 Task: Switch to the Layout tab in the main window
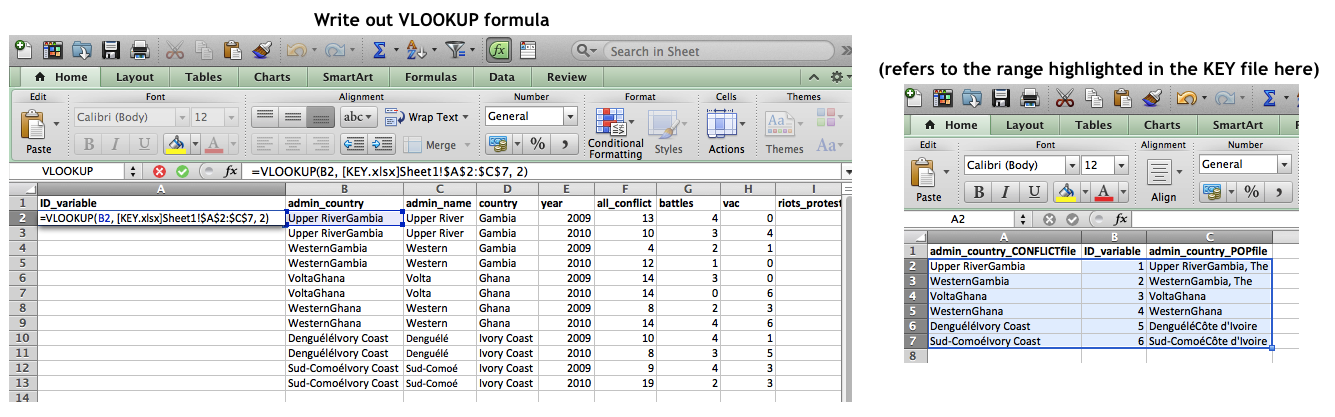[x=134, y=77]
